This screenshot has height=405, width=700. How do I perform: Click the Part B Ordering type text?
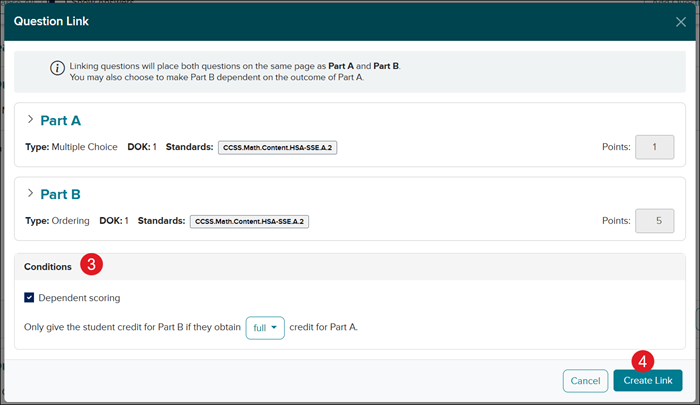(x=68, y=221)
